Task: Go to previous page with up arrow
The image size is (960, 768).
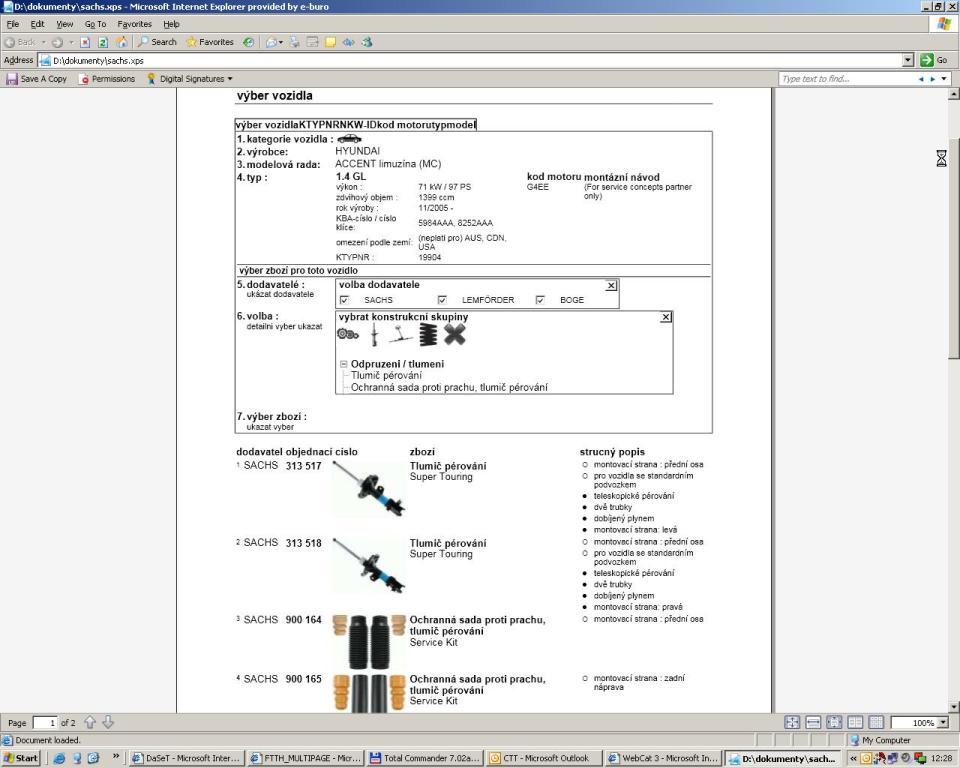Action: click(x=90, y=723)
